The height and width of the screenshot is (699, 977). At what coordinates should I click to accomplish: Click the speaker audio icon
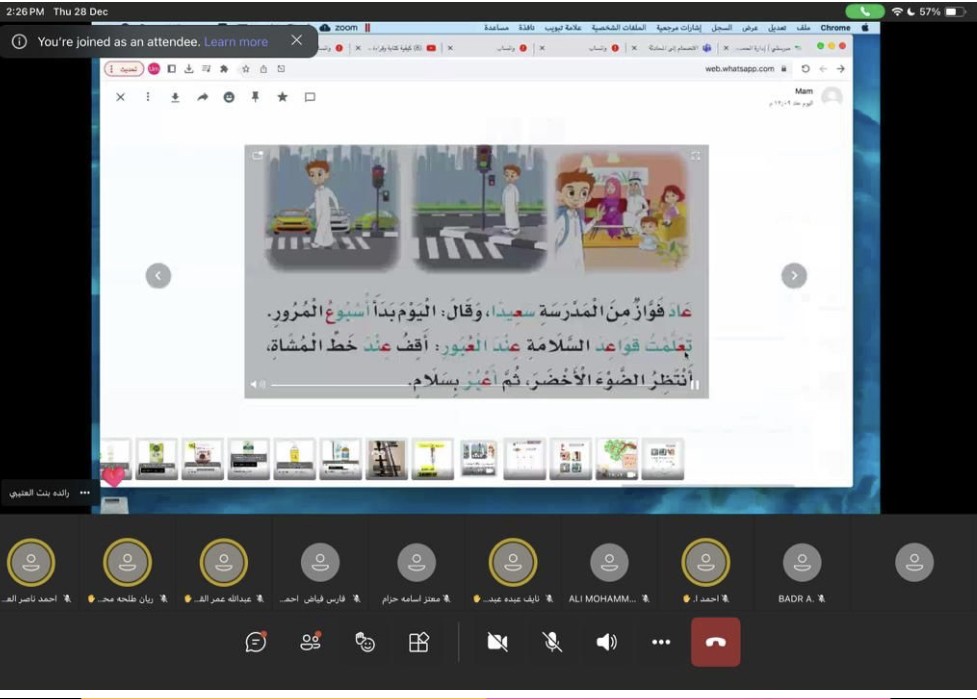coord(606,643)
